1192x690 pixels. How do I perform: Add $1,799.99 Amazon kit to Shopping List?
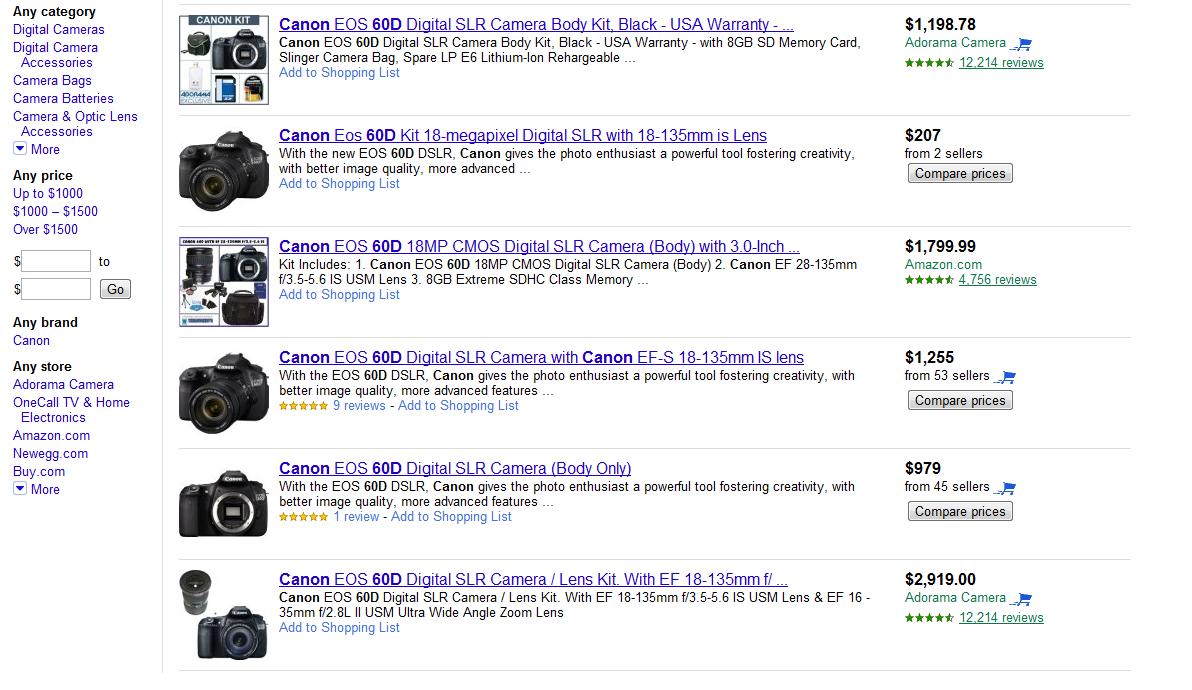339,295
